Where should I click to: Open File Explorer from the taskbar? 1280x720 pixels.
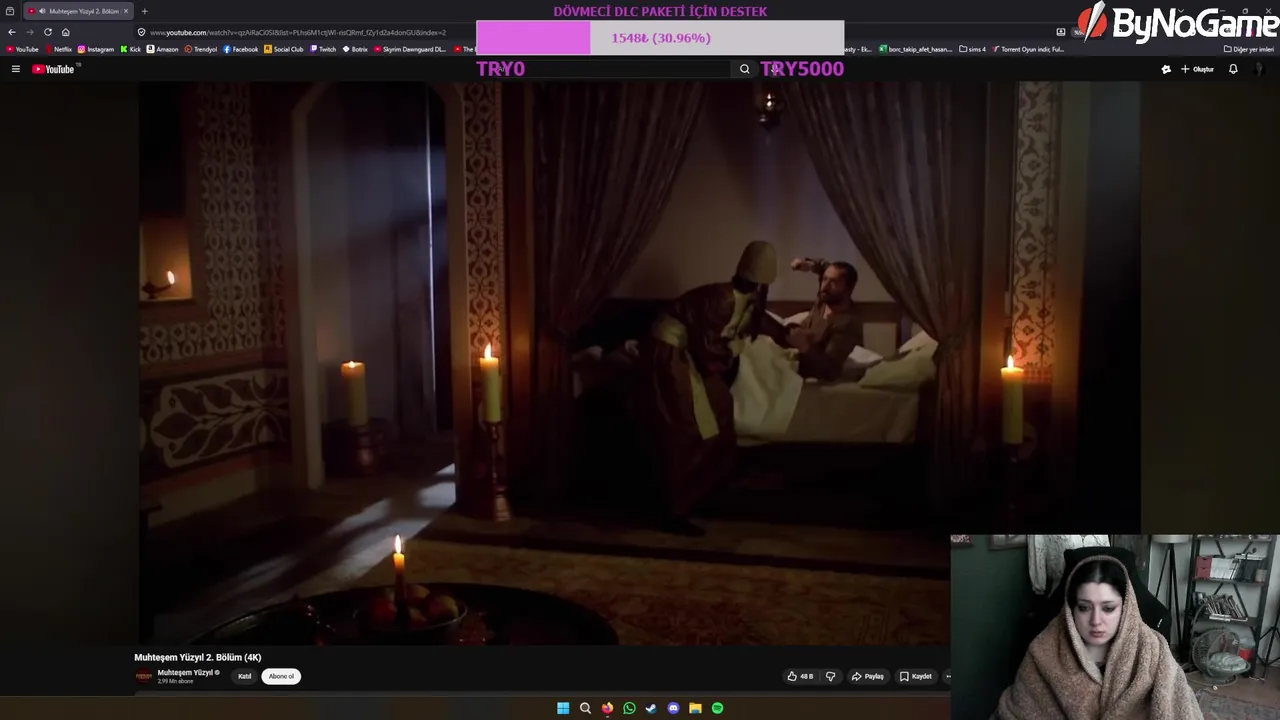695,708
